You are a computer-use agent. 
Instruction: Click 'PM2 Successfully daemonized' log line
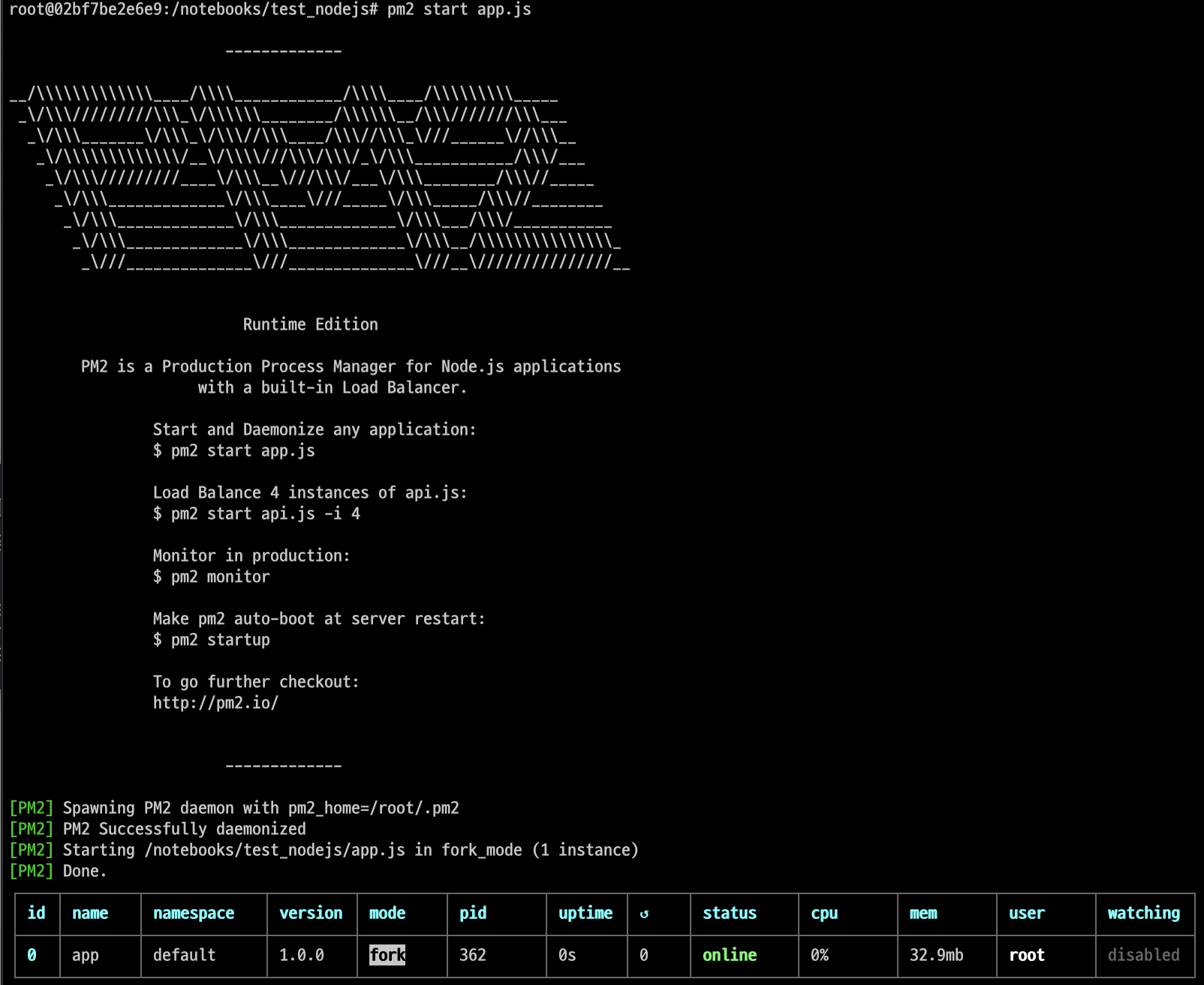tap(158, 829)
